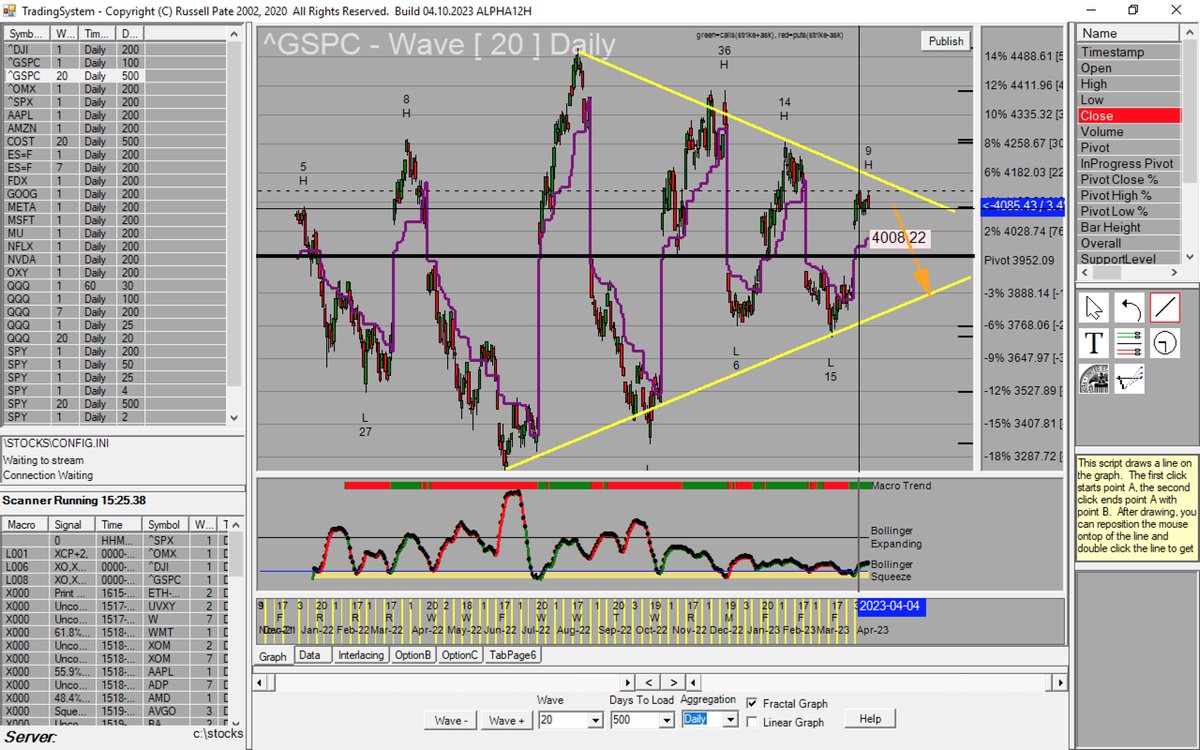Select the ^GSPC row with 500 days
This screenshot has height=750, width=1200.
coord(60,75)
